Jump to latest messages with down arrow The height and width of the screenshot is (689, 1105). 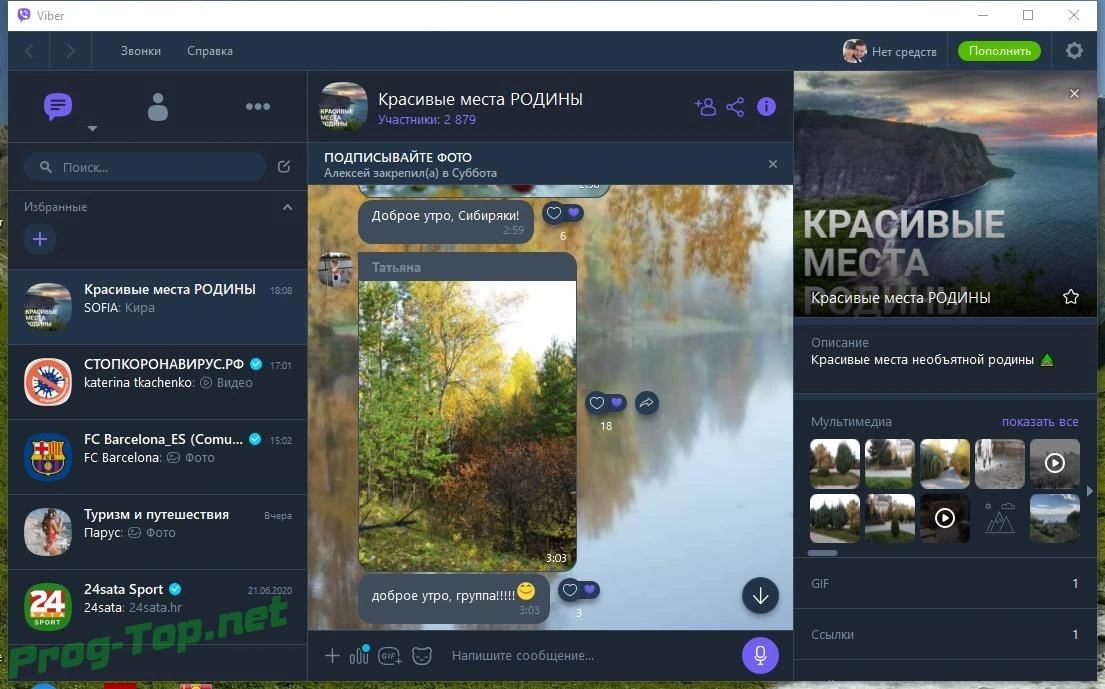(760, 596)
